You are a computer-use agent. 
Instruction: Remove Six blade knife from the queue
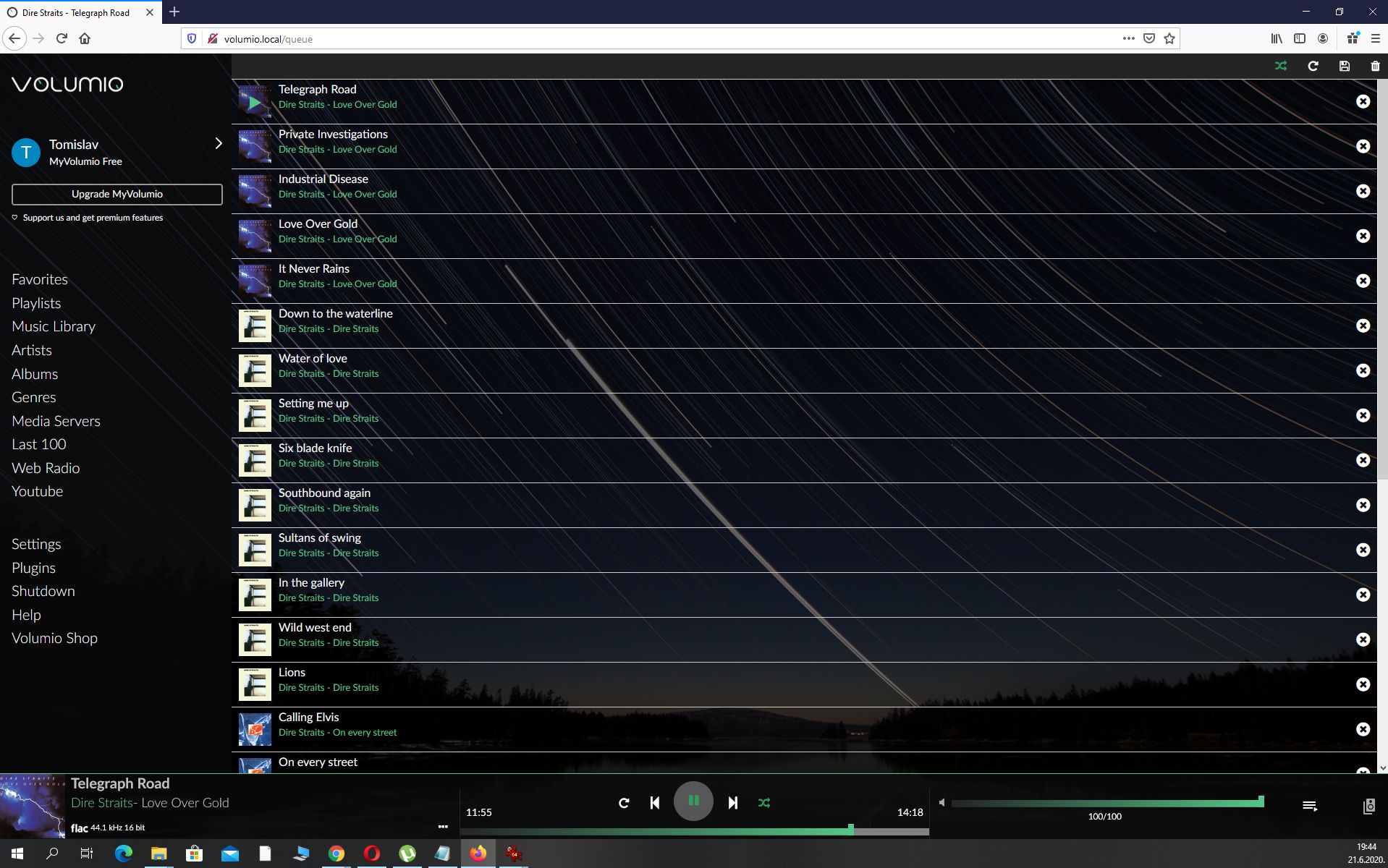1363,460
